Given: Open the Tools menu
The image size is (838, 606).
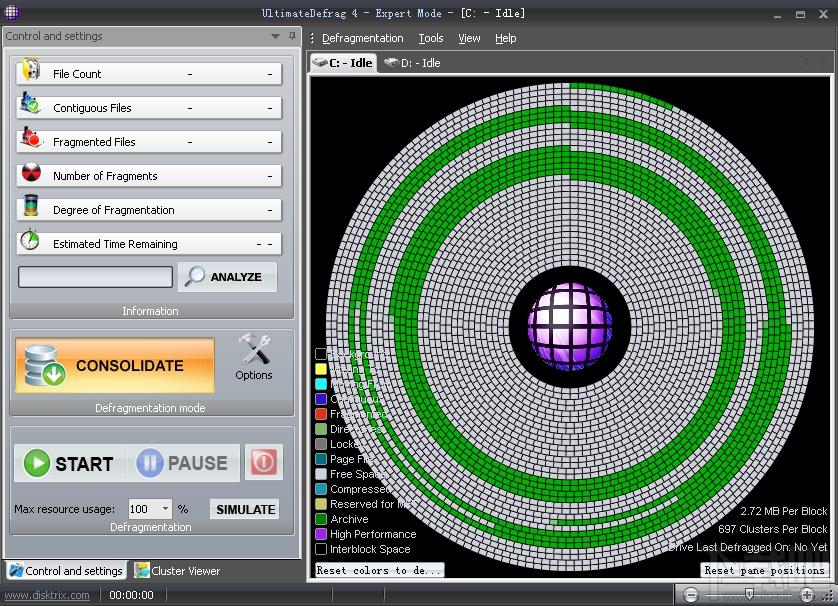Looking at the screenshot, I should 431,38.
